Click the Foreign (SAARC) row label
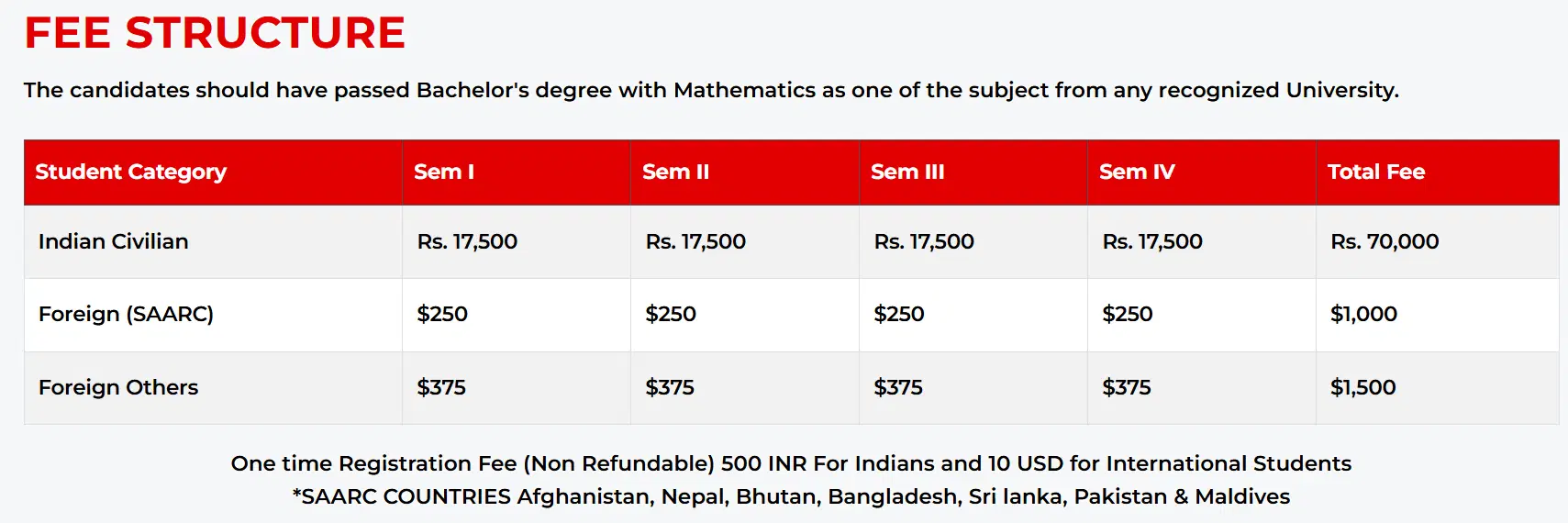 click(x=126, y=314)
